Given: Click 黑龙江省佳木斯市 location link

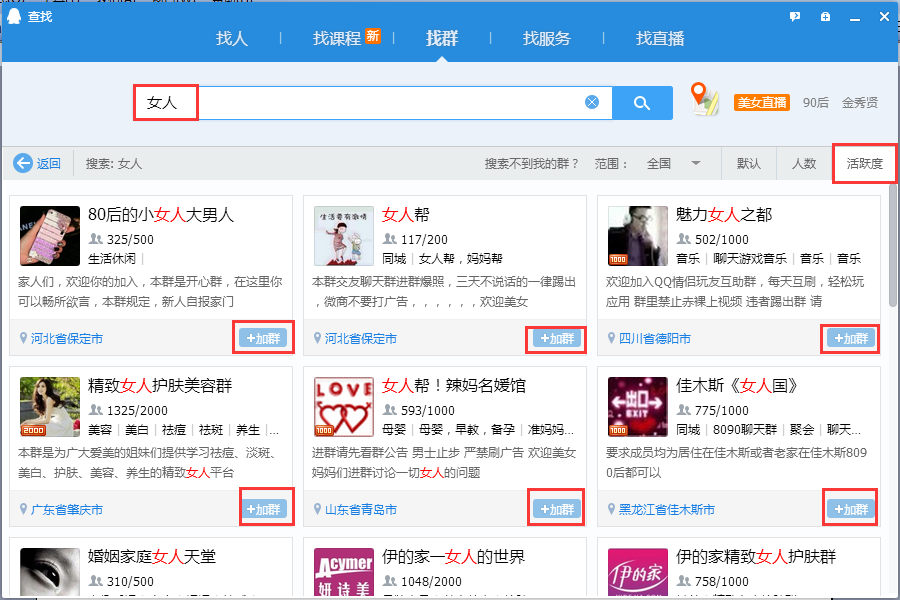Looking at the screenshot, I should [666, 510].
